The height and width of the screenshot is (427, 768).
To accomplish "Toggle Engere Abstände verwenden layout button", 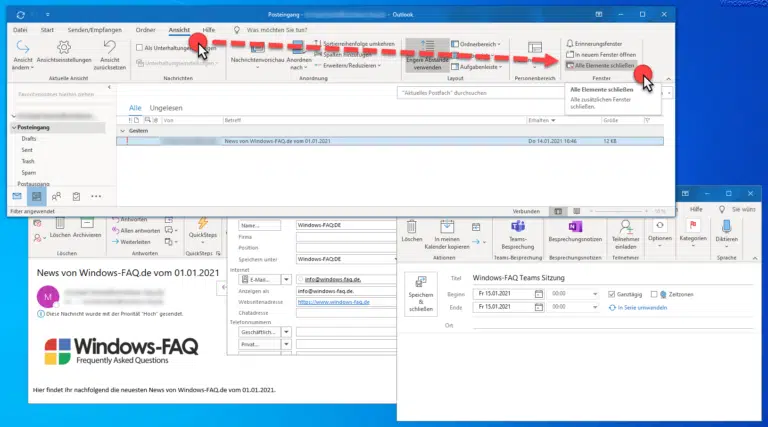I will (427, 55).
